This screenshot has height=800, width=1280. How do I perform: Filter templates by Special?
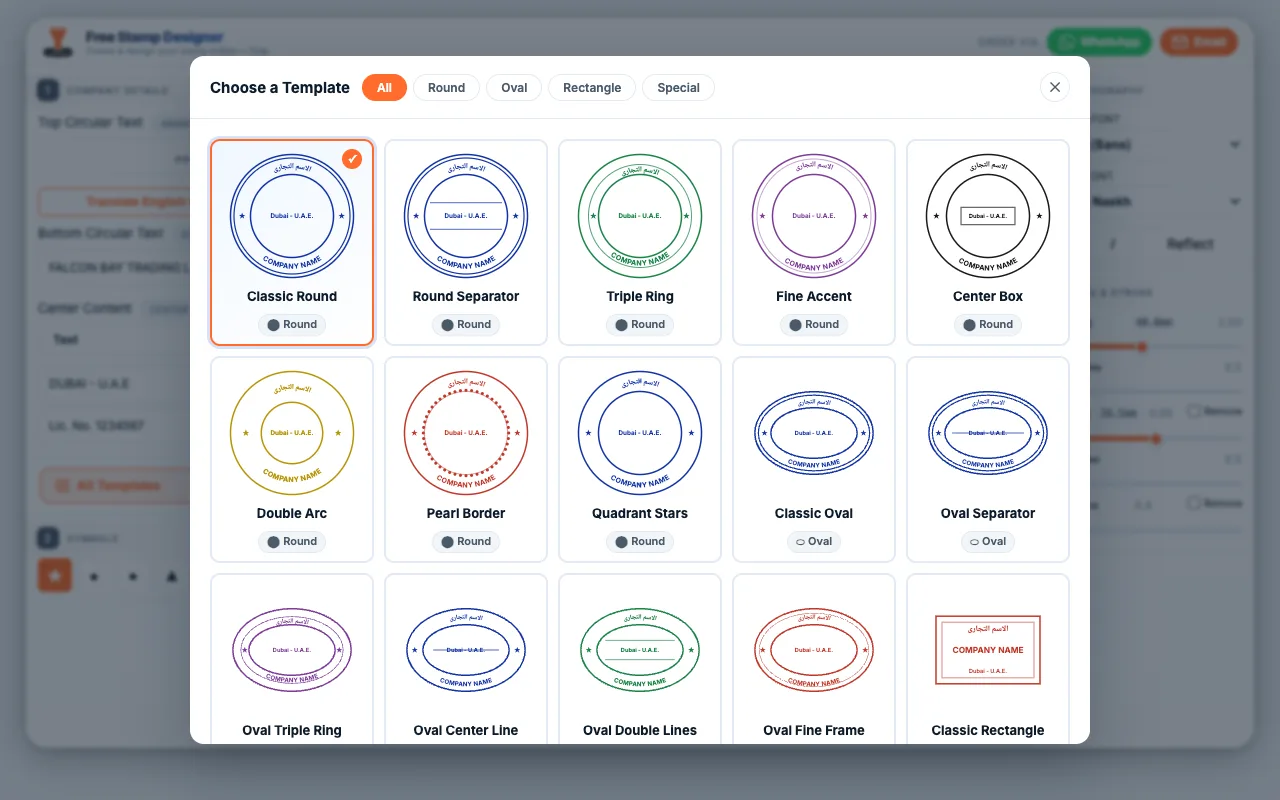click(678, 87)
